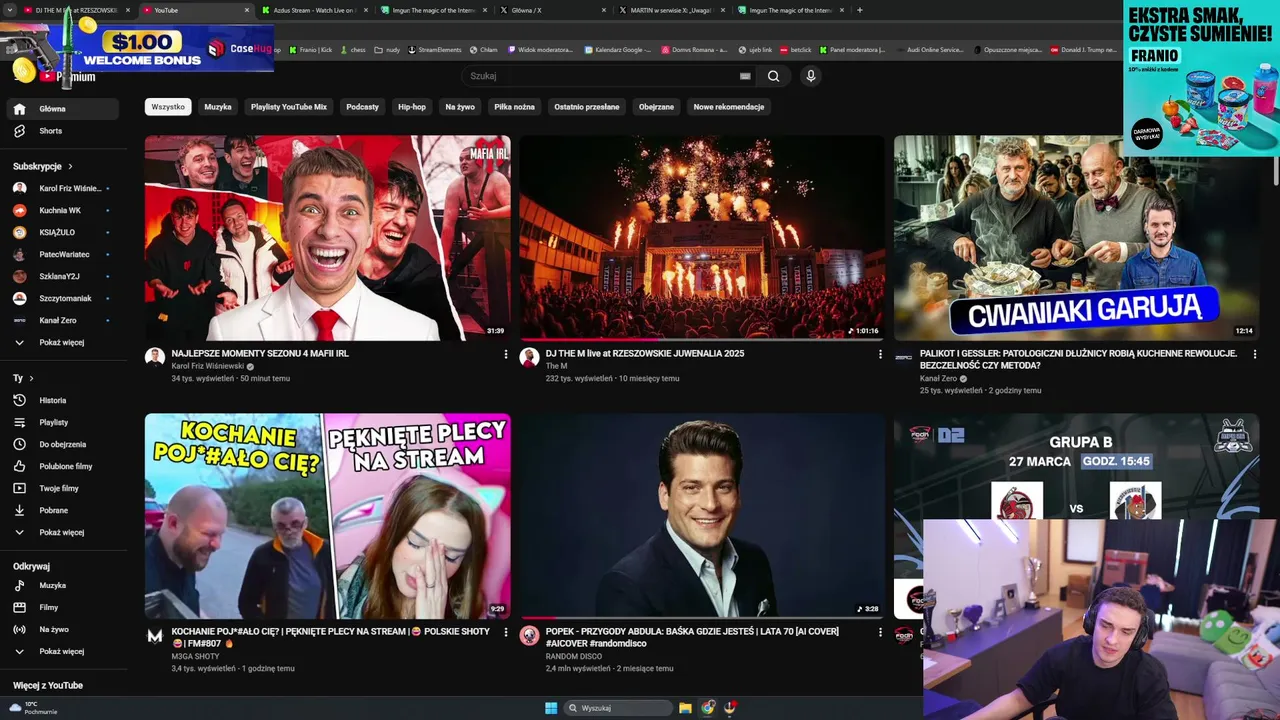
Task: Open the Do obejrzenia clock icon
Action: click(19, 444)
